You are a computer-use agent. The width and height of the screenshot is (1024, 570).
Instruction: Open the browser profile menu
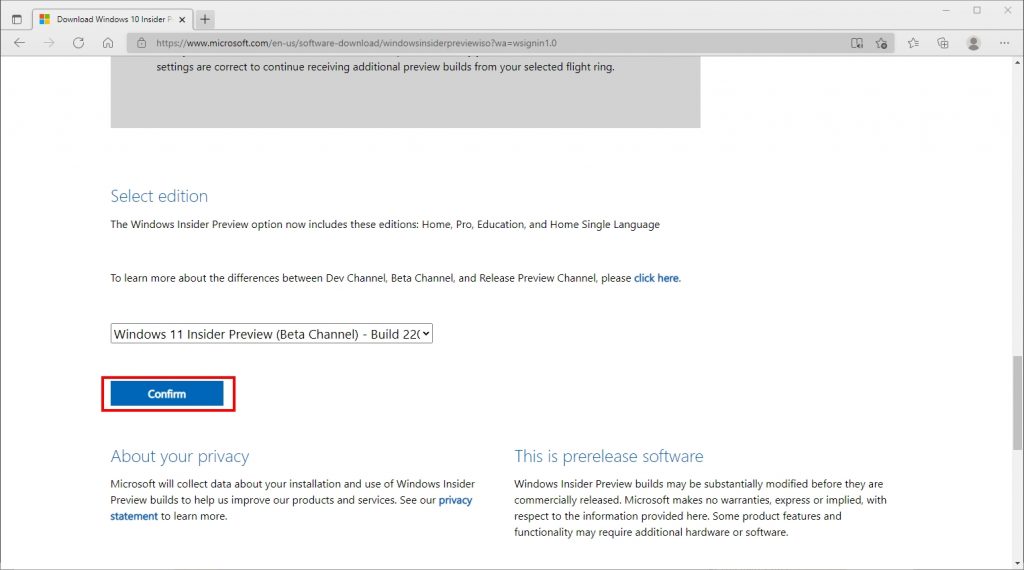coord(973,43)
